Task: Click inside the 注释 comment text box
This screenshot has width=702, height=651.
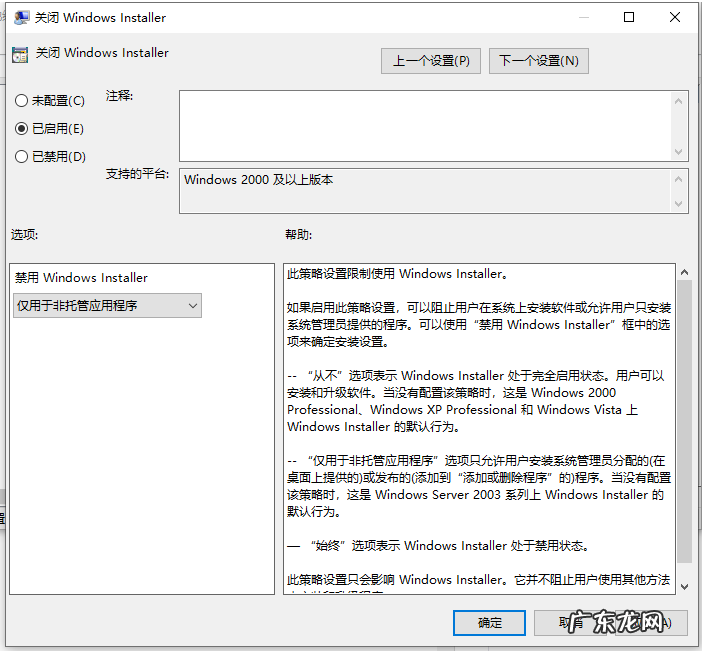Action: tap(425, 126)
